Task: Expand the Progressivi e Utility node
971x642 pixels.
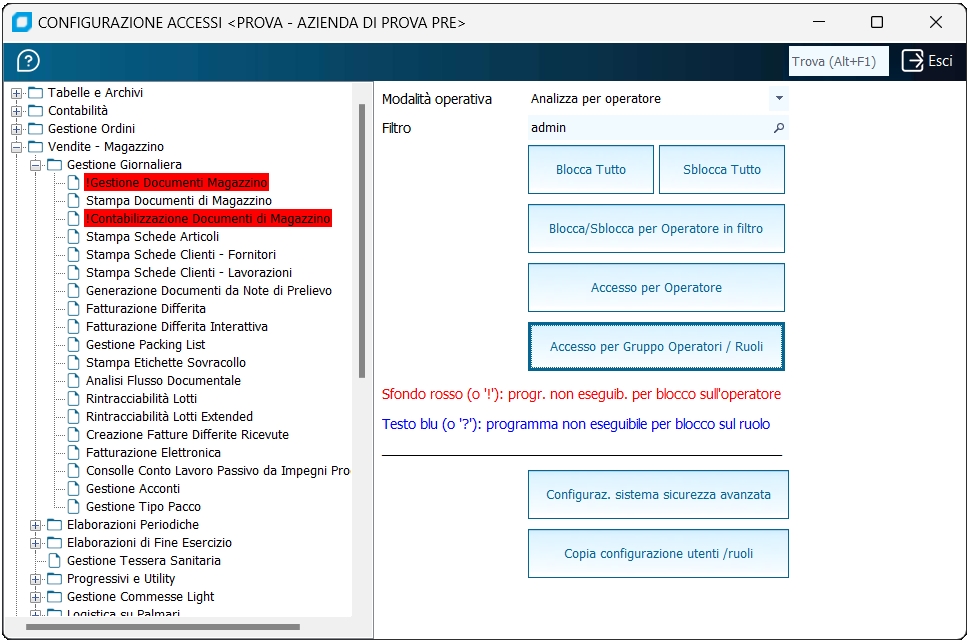Action: click(36, 579)
